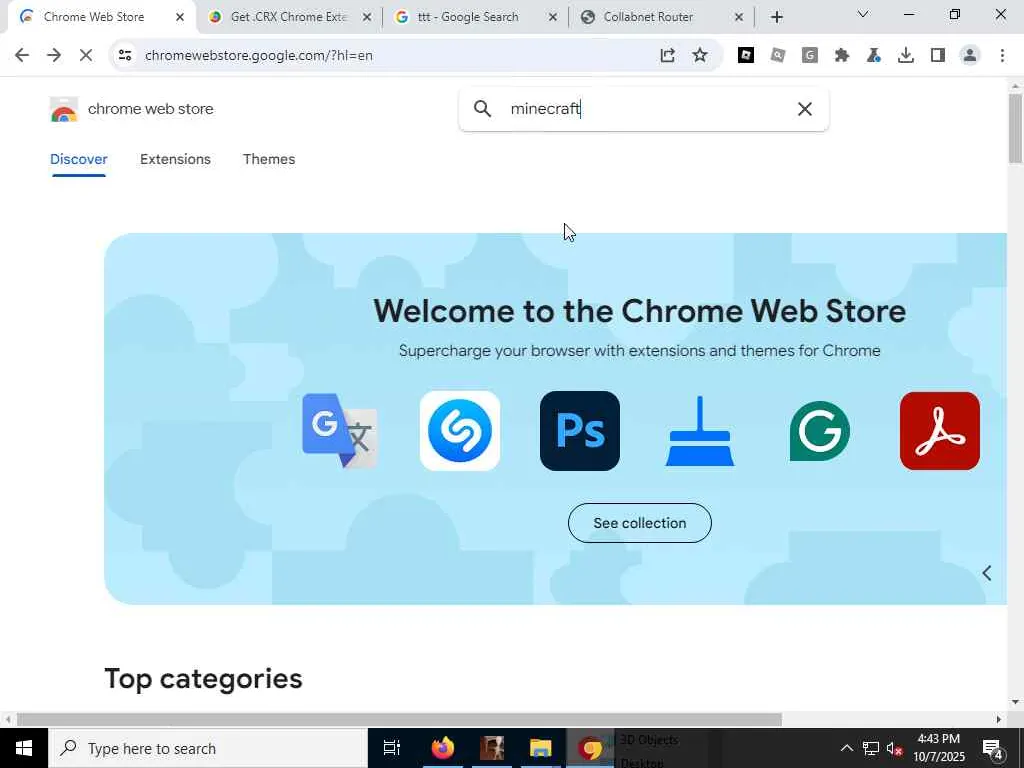1024x768 pixels.
Task: Click the horizontal scrollbar thumb
Action: point(399,719)
